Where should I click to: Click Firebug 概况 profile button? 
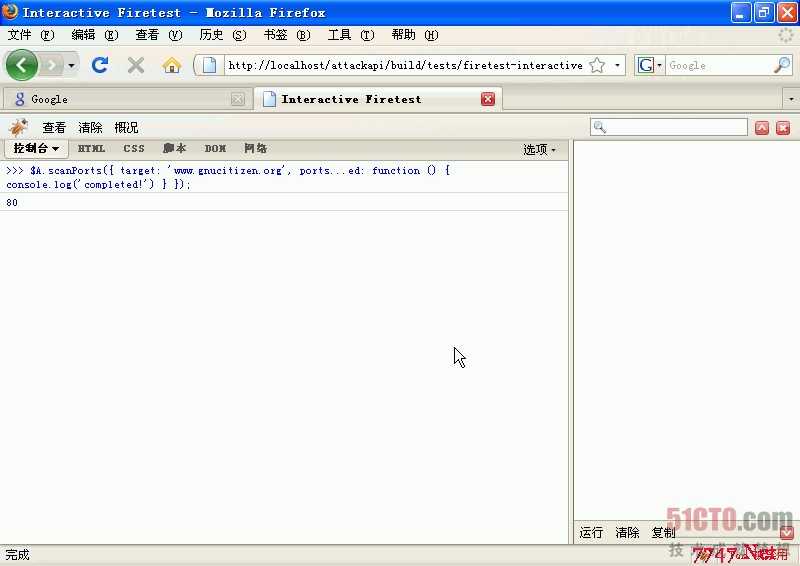[127, 128]
